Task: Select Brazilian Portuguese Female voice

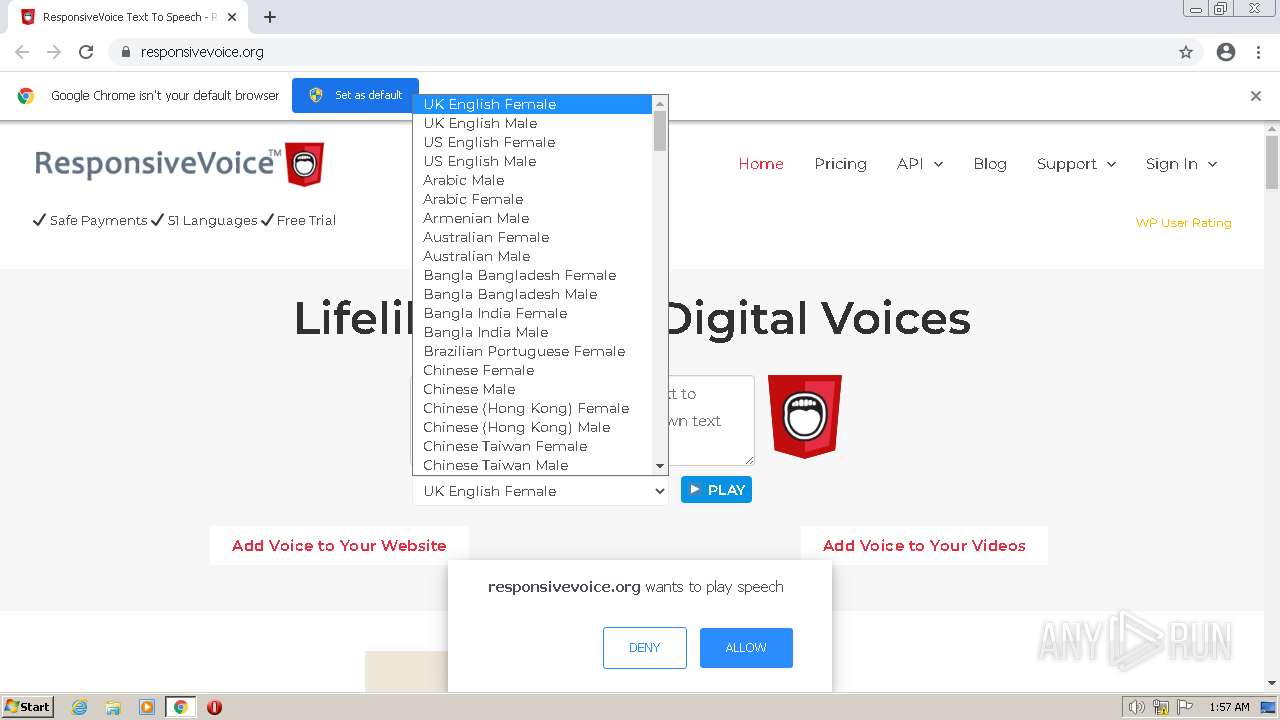Action: click(x=532, y=351)
